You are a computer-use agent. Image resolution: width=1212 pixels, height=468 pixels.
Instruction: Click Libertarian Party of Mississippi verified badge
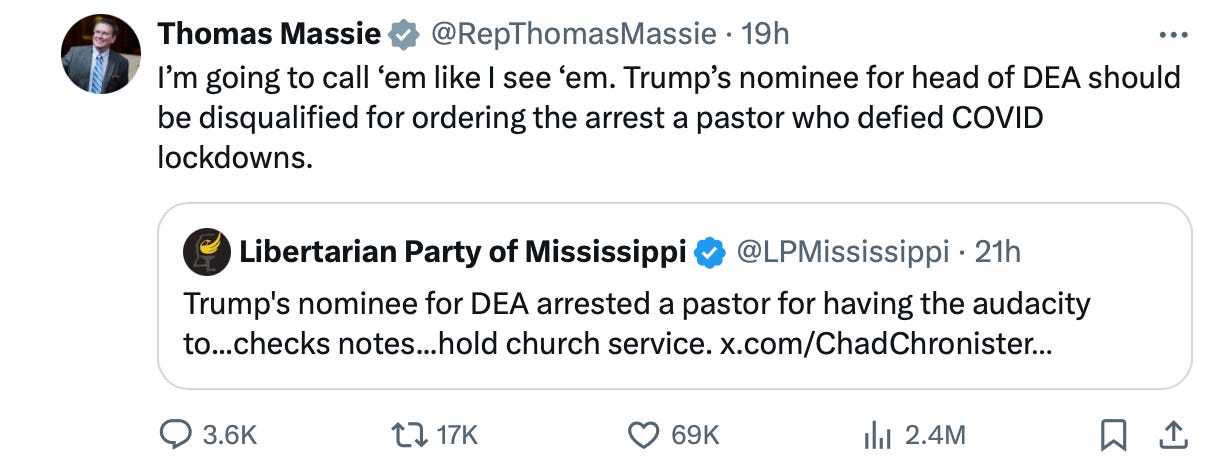(709, 252)
